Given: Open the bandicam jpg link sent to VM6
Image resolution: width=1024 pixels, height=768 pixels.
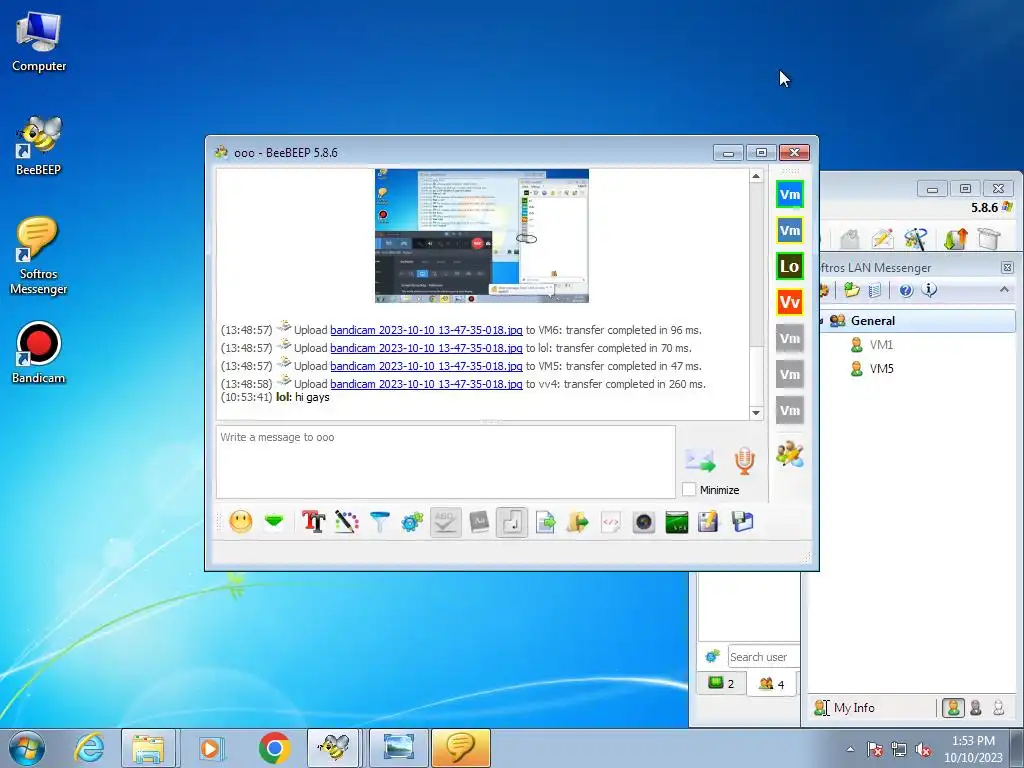Looking at the screenshot, I should [426, 330].
